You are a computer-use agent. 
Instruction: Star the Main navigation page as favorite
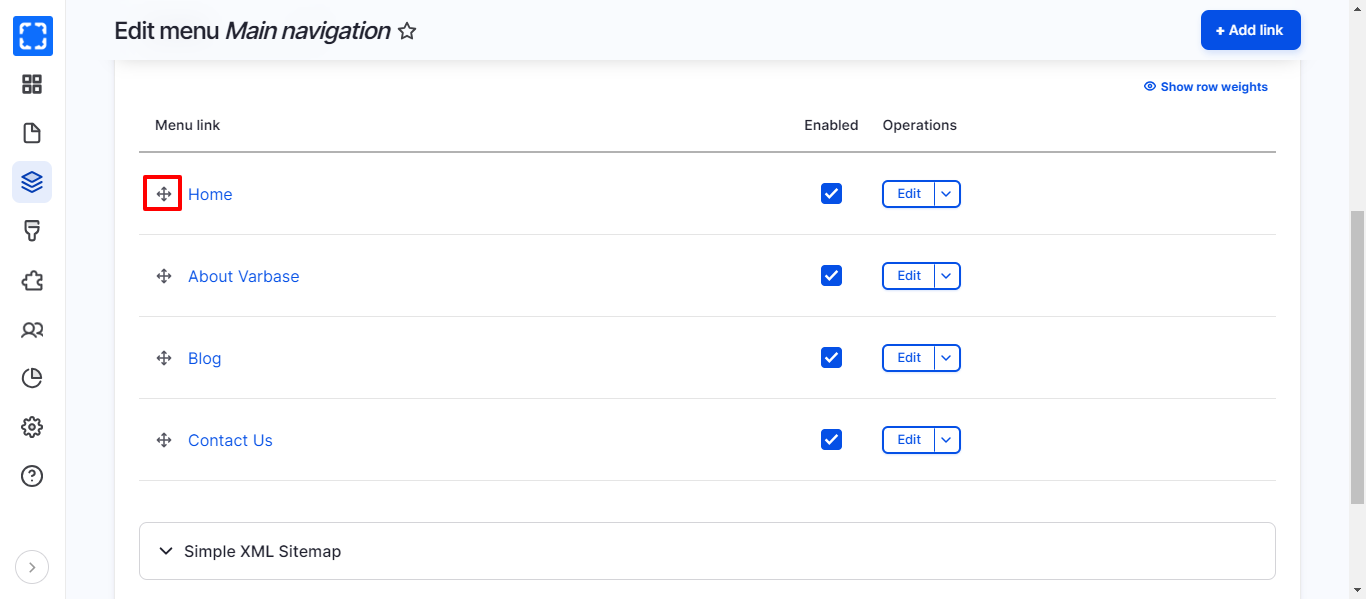407,31
